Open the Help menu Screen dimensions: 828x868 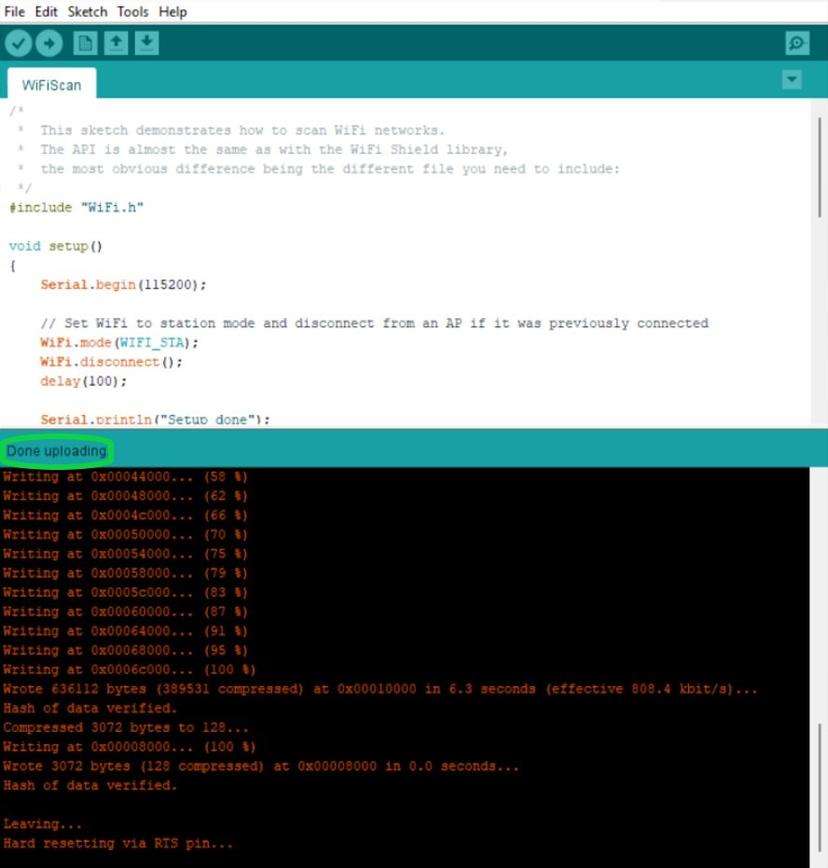[172, 12]
